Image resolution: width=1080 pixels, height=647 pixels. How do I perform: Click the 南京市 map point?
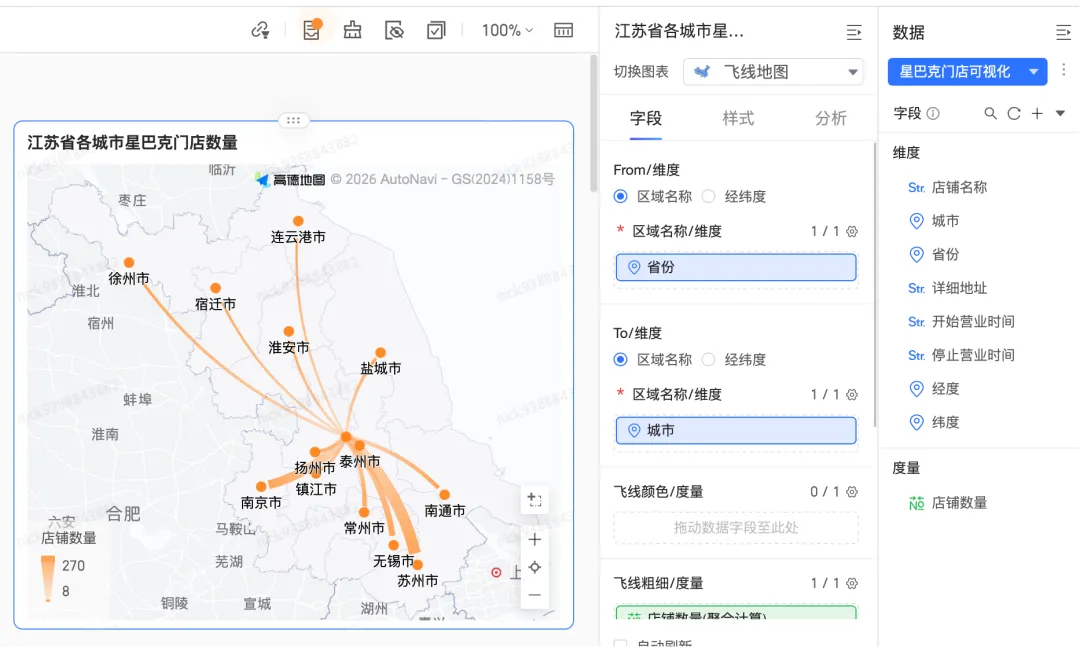coord(261,486)
